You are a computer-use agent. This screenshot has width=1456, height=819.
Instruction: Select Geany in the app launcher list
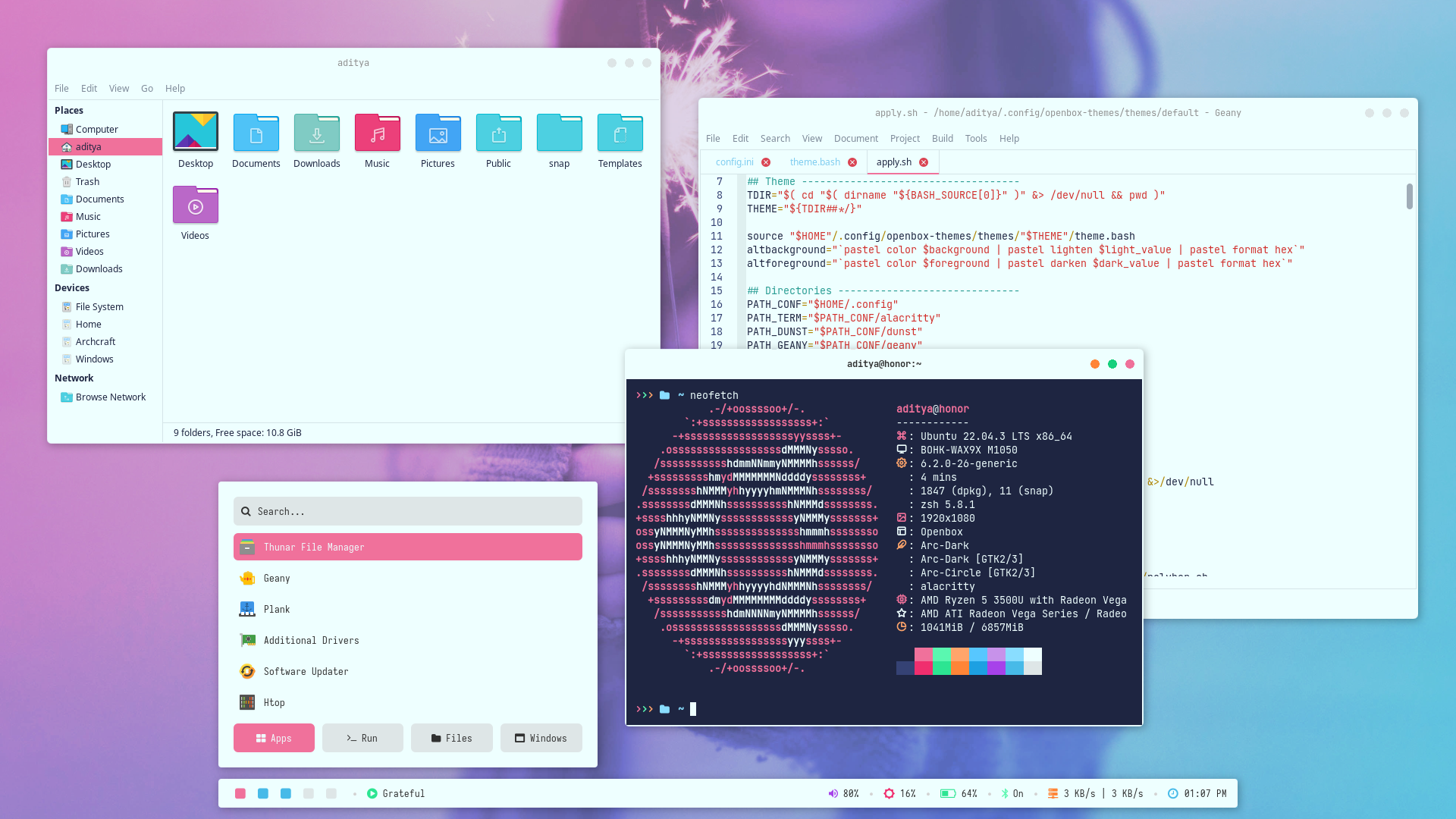277,579
